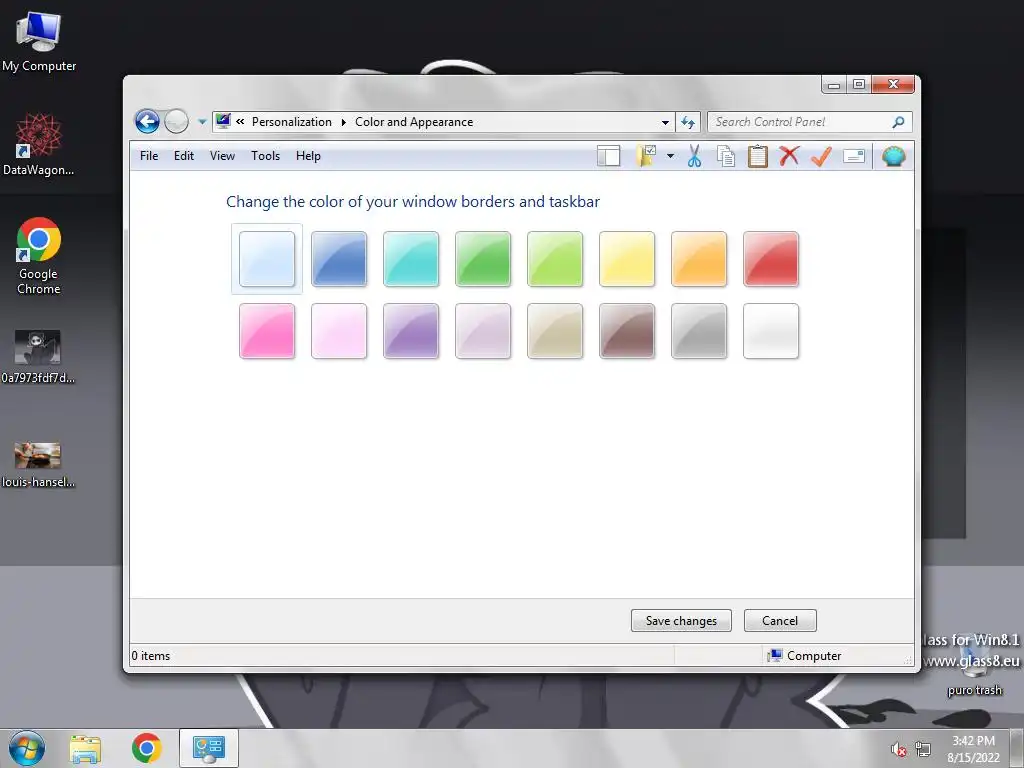Image resolution: width=1024 pixels, height=768 pixels.
Task: Click the '0 items' status text
Action: point(151,656)
